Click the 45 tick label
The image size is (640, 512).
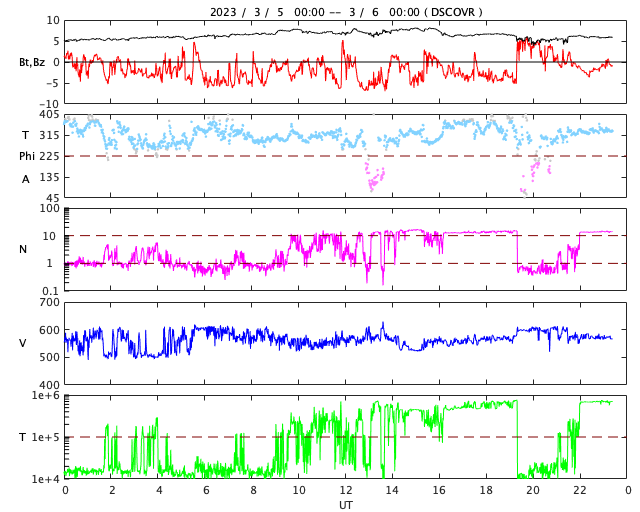click(53, 198)
